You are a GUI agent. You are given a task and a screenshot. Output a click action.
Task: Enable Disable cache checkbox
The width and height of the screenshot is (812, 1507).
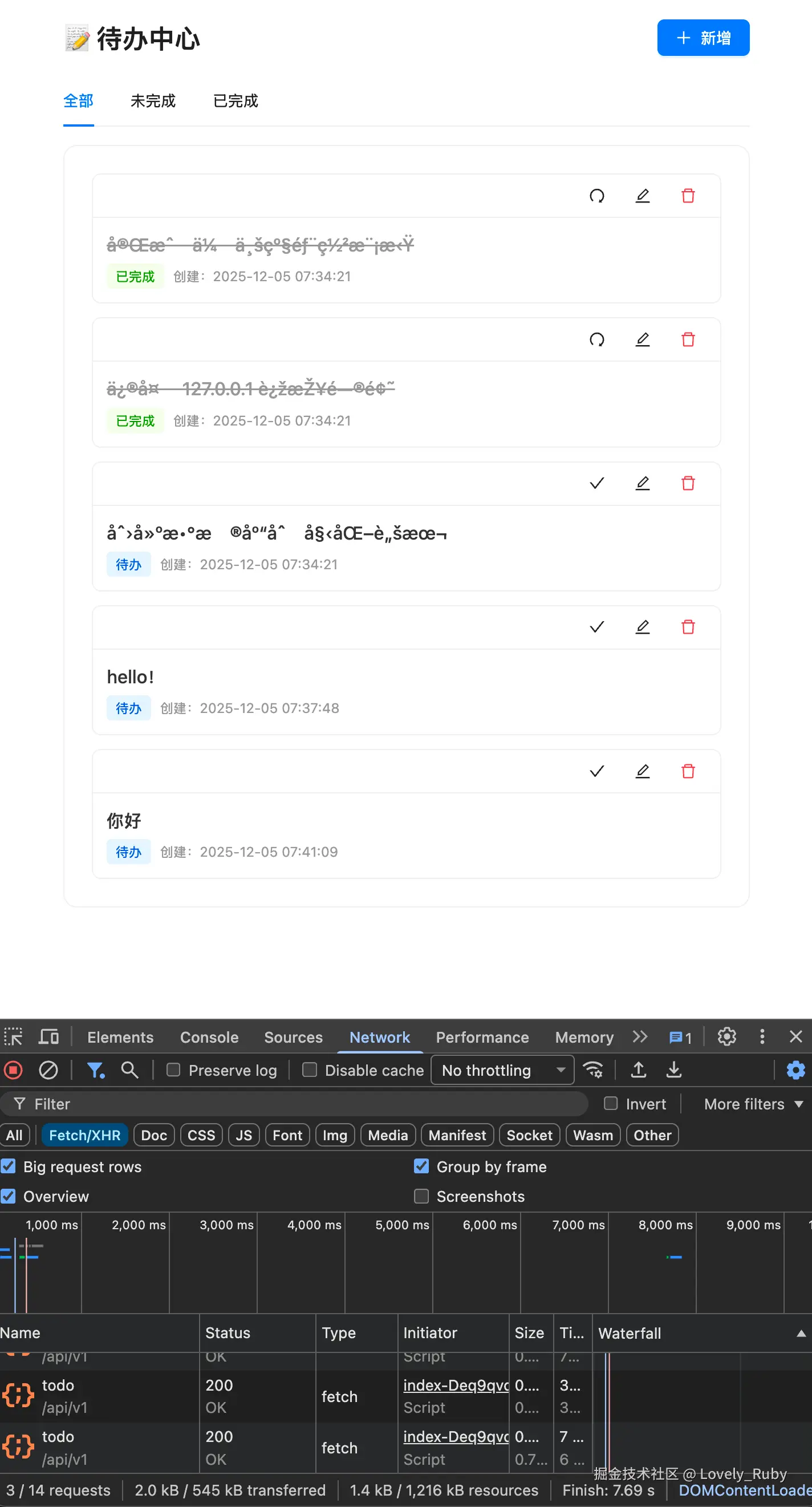point(310,1070)
